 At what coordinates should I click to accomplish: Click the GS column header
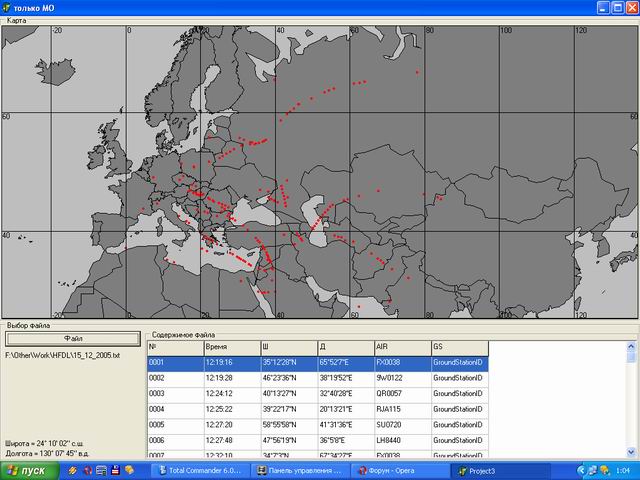pyautogui.click(x=460, y=348)
